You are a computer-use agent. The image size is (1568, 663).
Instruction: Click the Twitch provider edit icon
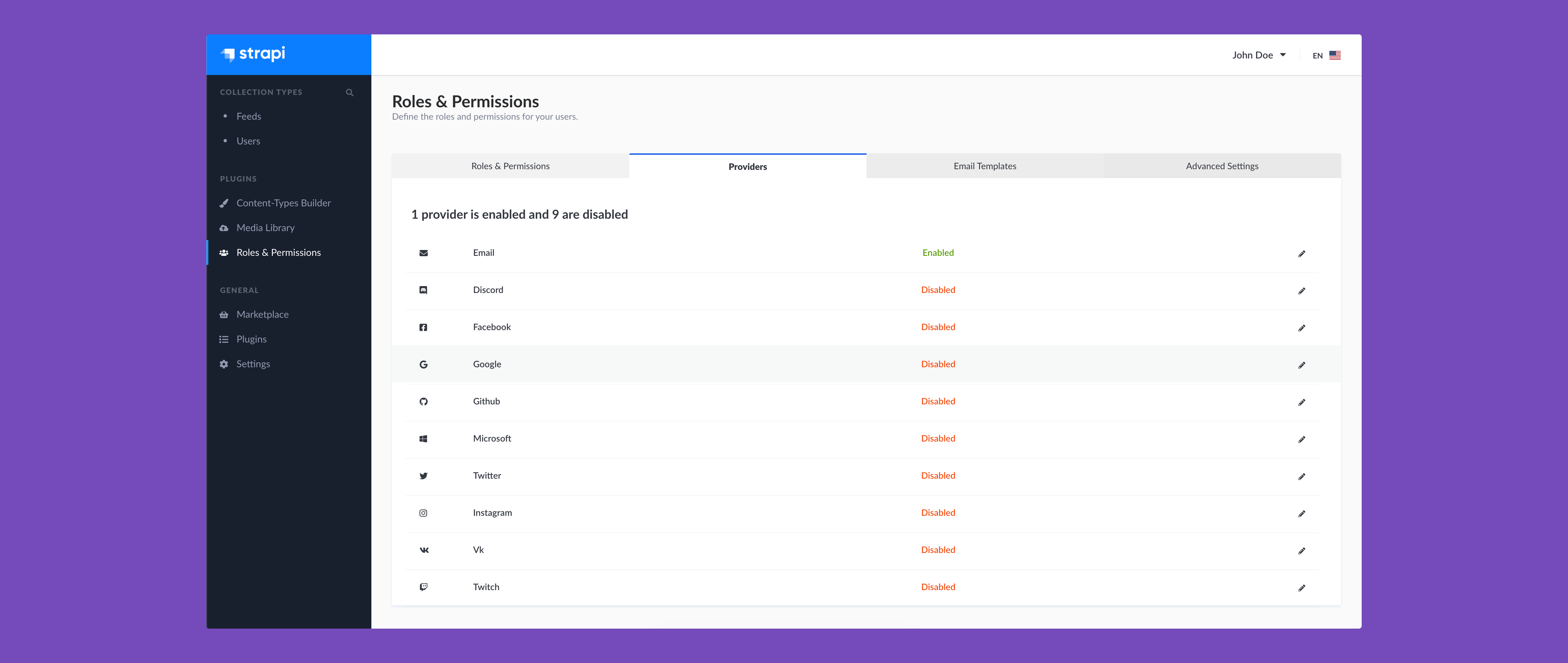[1302, 587]
